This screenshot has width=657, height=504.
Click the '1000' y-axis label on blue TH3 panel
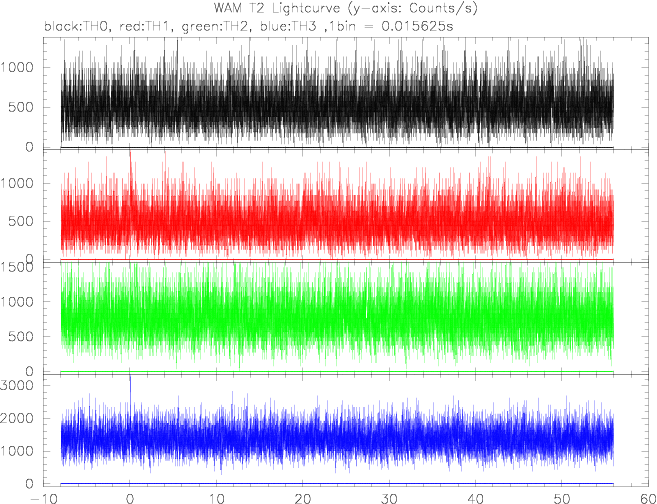pos(17,451)
